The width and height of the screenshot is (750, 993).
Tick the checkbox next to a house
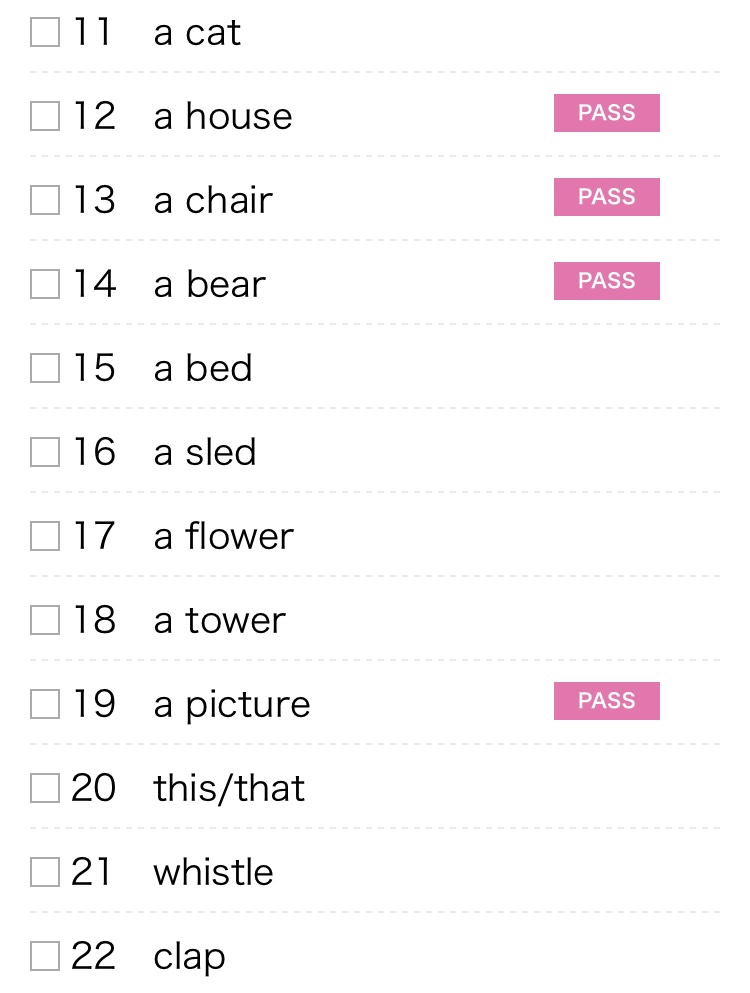45,116
